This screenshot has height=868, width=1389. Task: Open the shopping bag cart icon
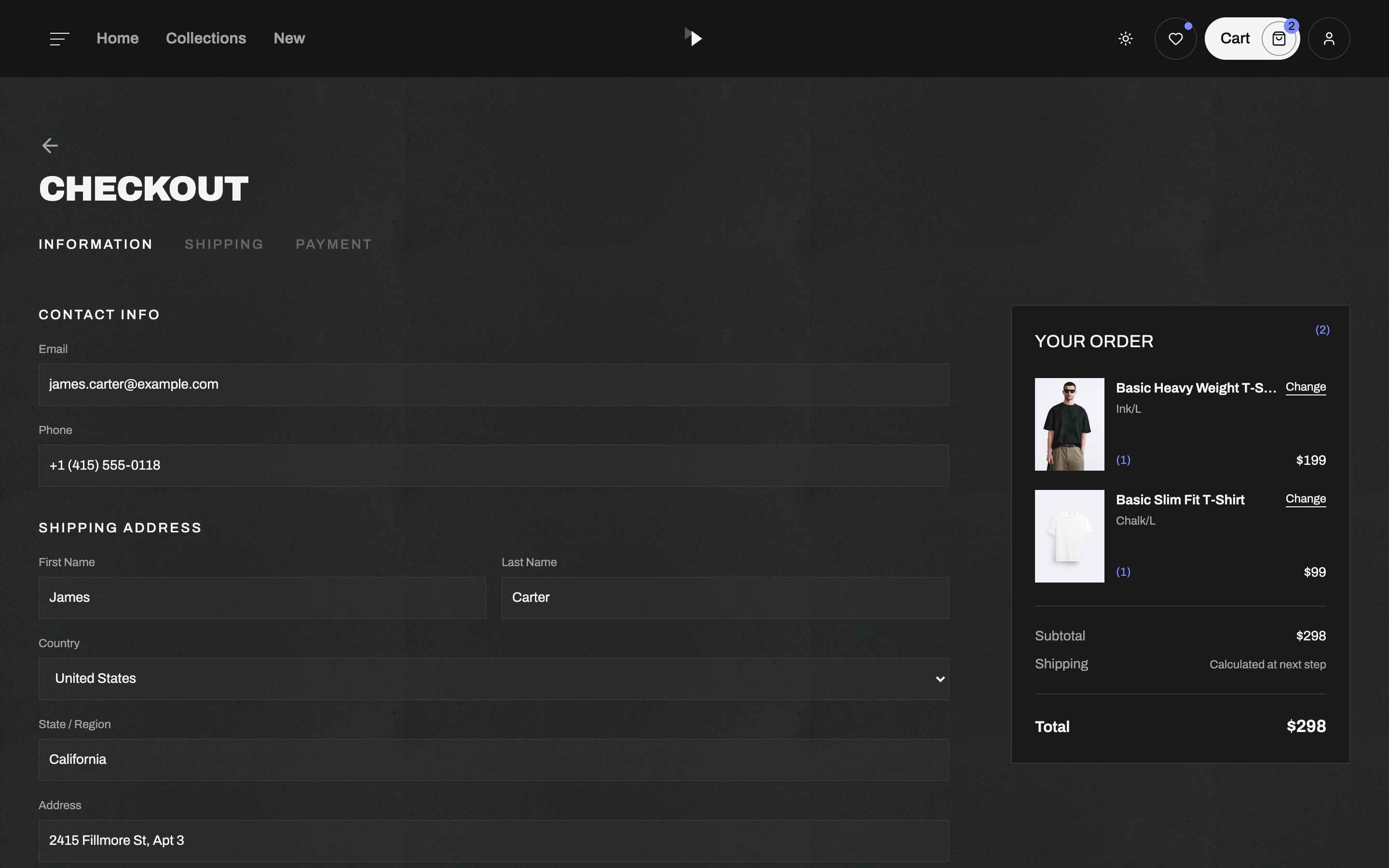tap(1278, 39)
